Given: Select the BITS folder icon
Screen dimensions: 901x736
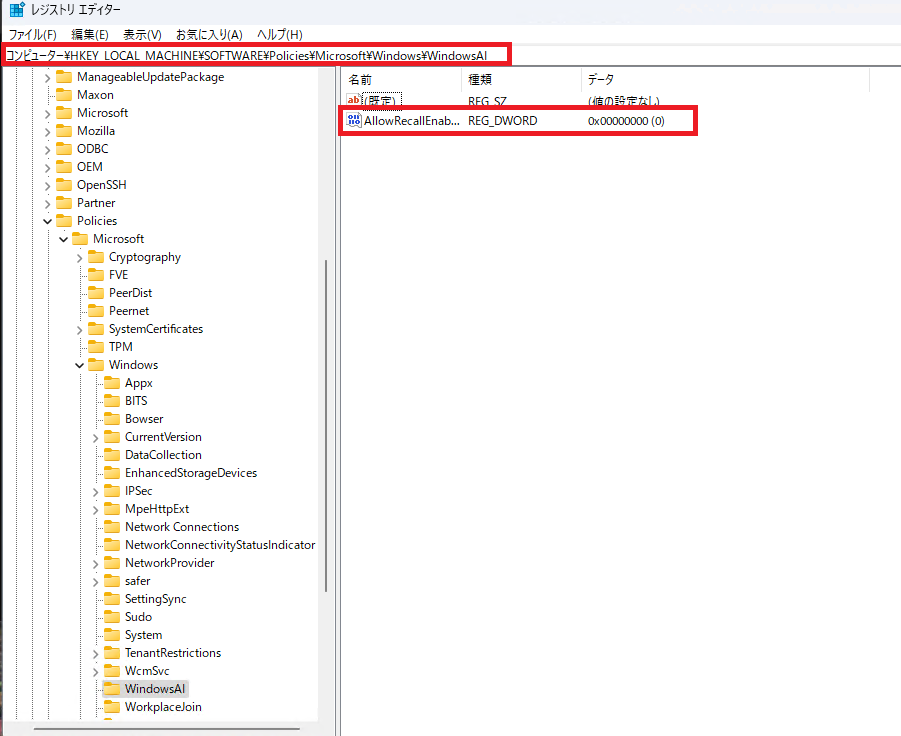Looking at the screenshot, I should tap(112, 400).
